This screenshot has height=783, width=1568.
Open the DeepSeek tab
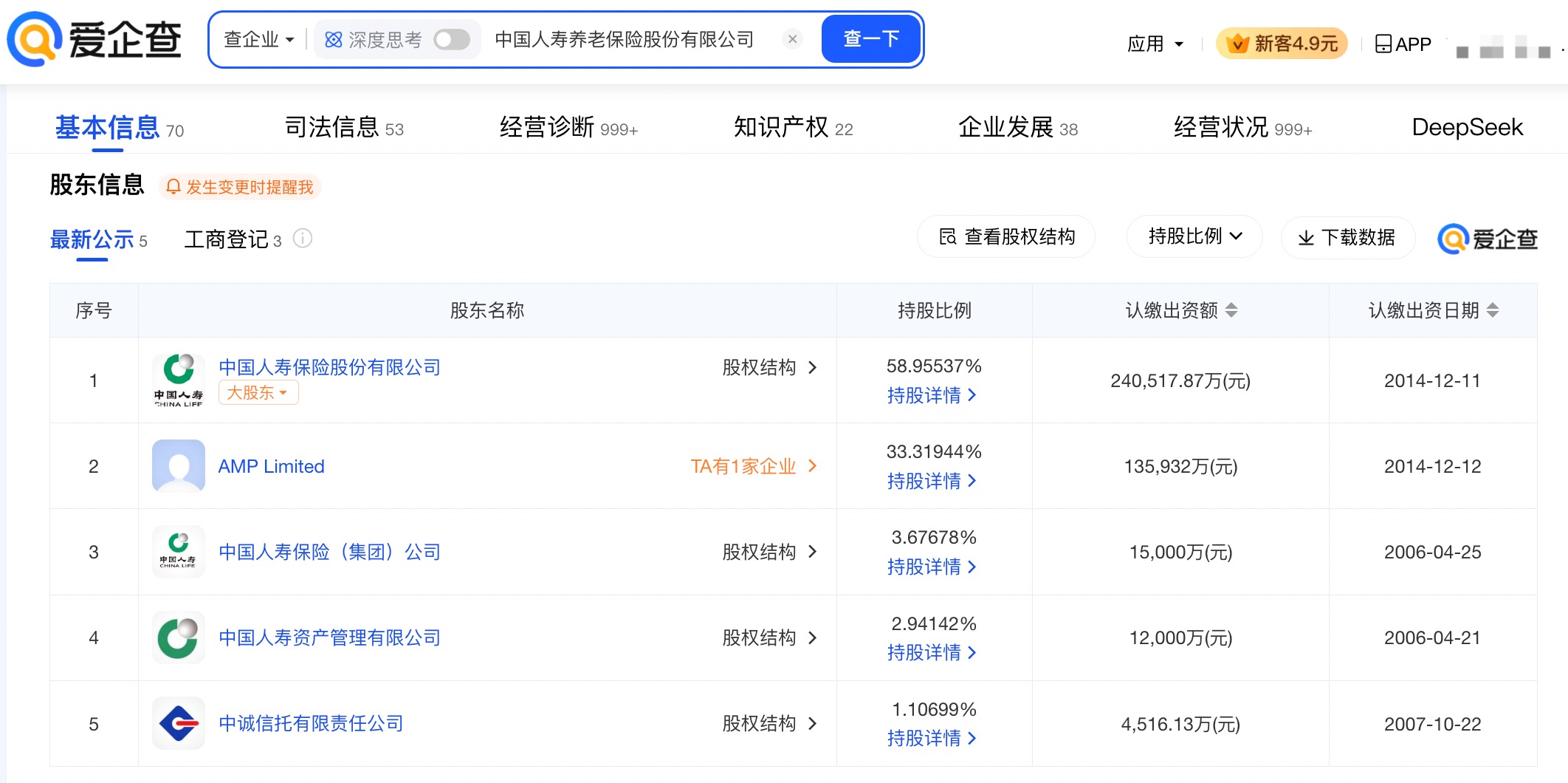click(1468, 128)
